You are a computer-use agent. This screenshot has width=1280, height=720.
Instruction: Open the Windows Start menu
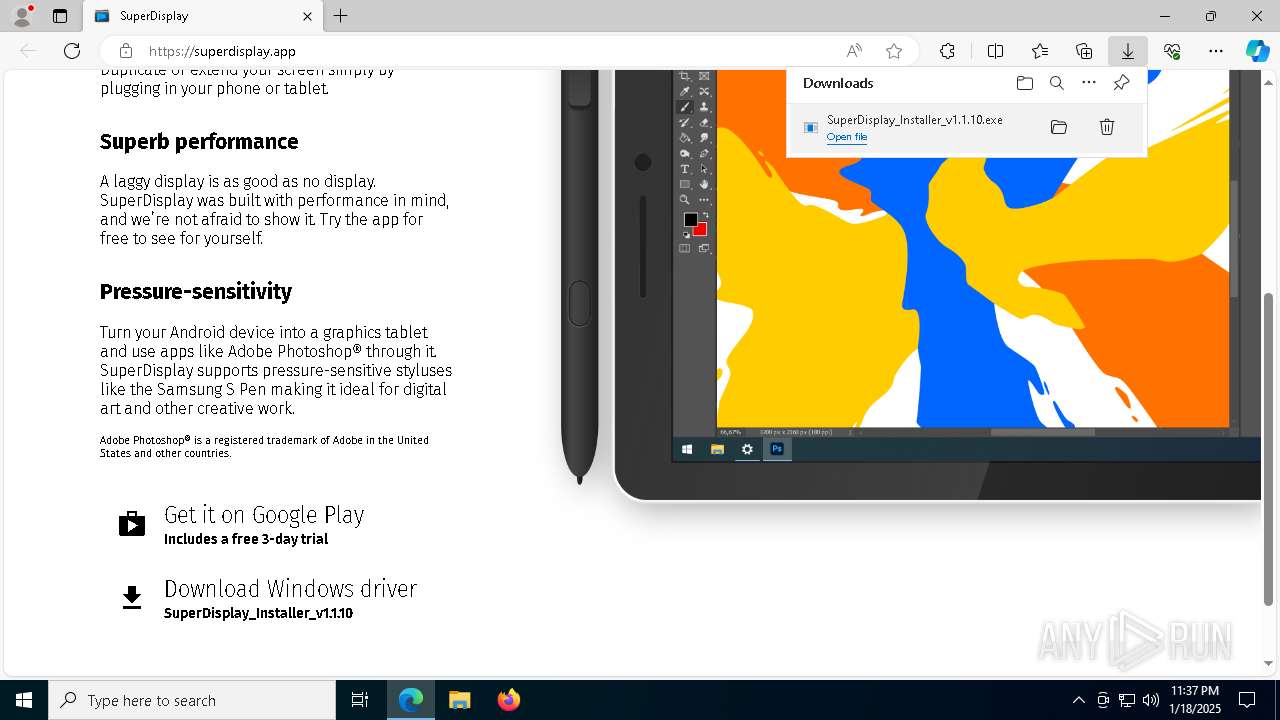(24, 700)
